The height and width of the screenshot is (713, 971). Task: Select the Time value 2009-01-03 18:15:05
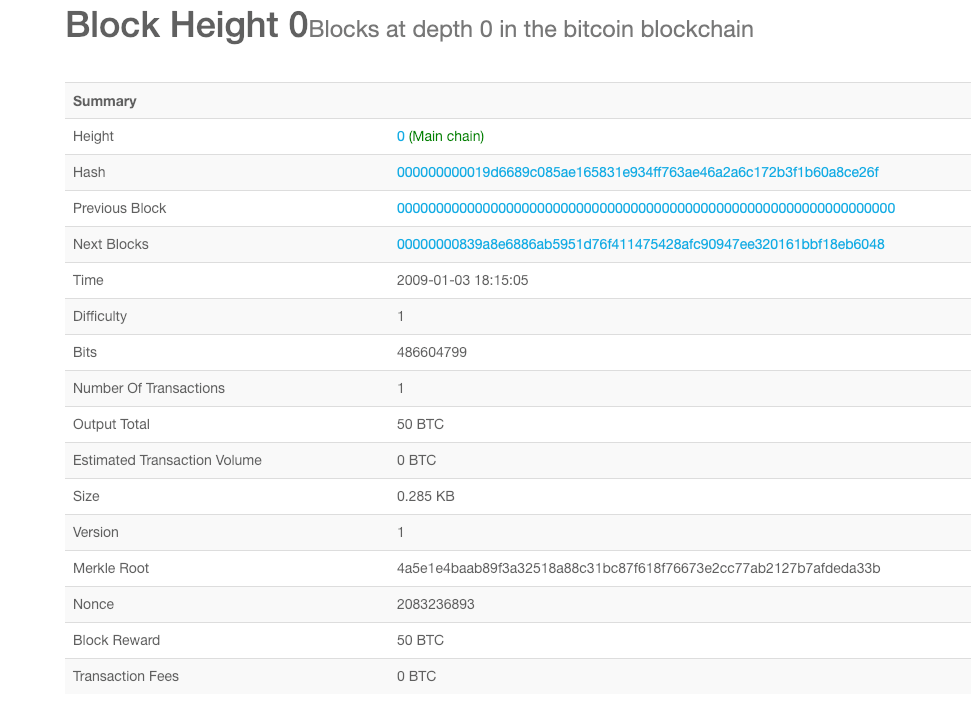[x=462, y=281]
